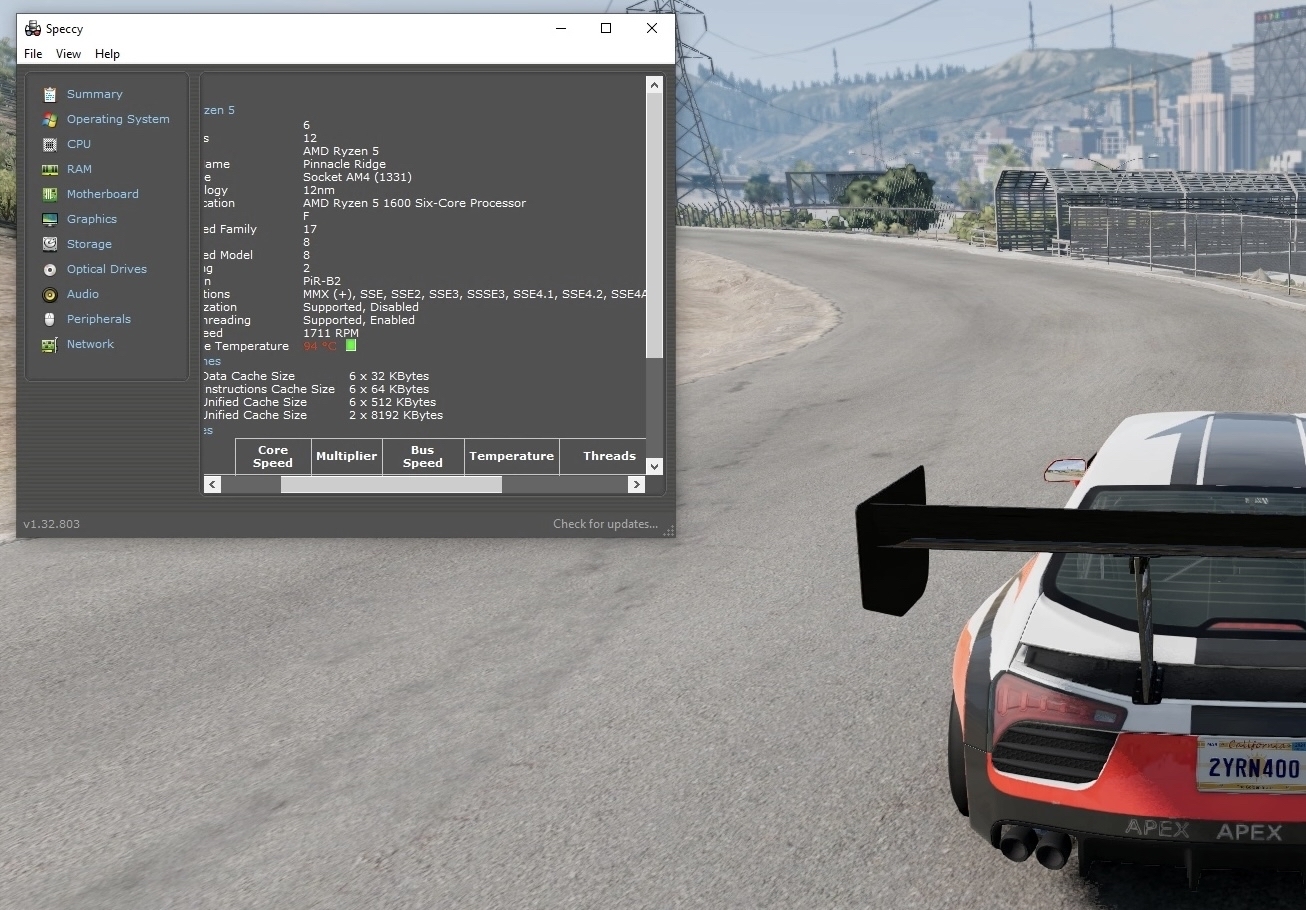The image size is (1306, 910).
Task: Click the RAM module icon
Action: coord(50,169)
